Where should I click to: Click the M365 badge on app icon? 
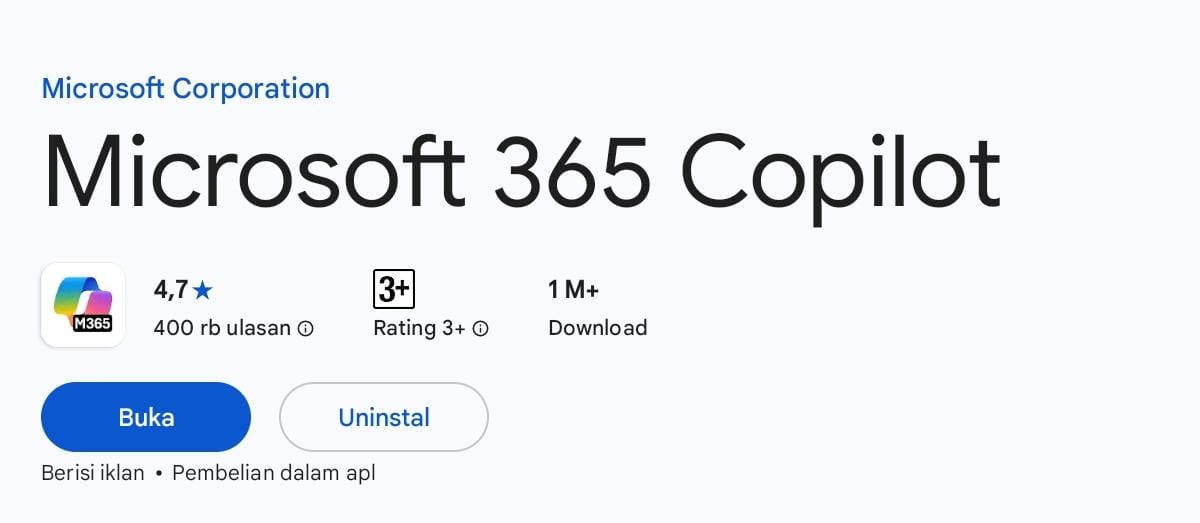tap(92, 323)
